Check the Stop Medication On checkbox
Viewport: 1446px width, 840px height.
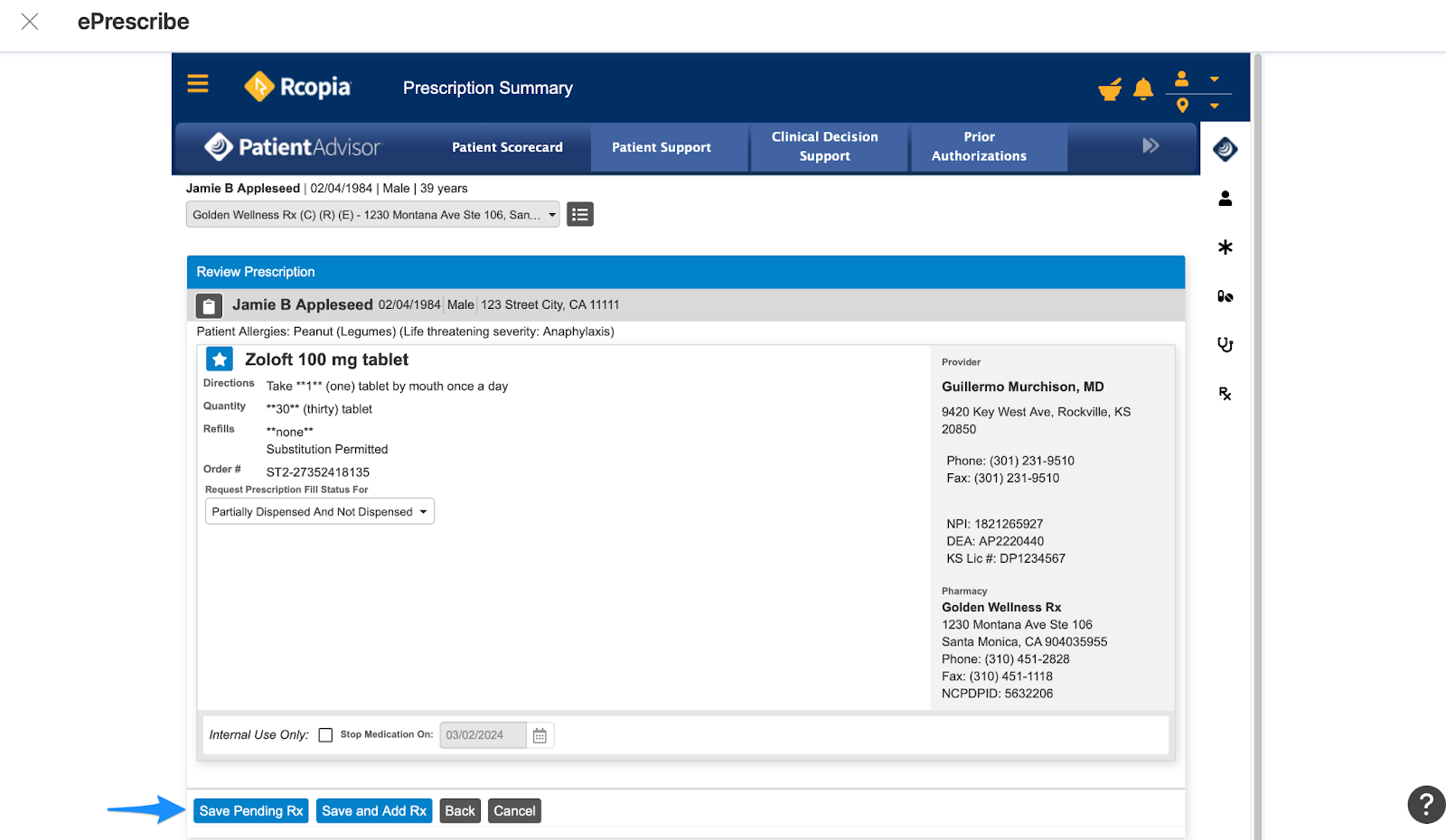tap(325, 734)
